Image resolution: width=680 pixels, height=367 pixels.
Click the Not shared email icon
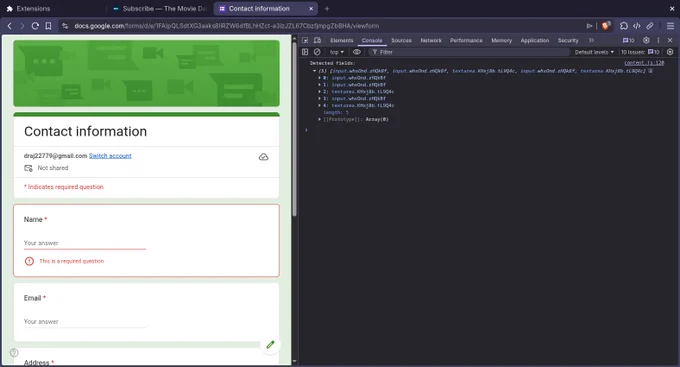[x=28, y=168]
